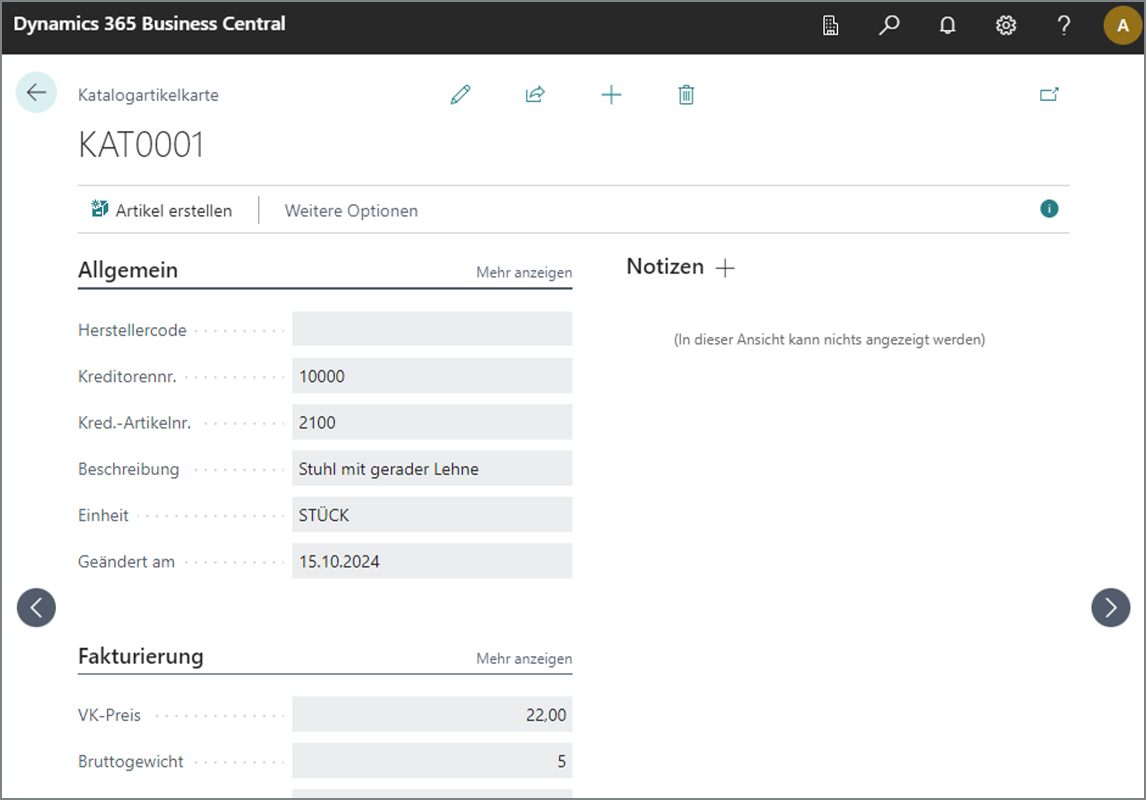Delete the record with trash icon
This screenshot has height=800, width=1146.
[686, 95]
